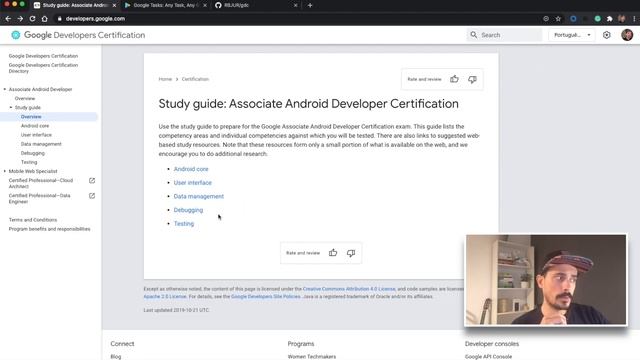
Task: Open the Portuguese language dropdown
Action: click(x=572, y=35)
